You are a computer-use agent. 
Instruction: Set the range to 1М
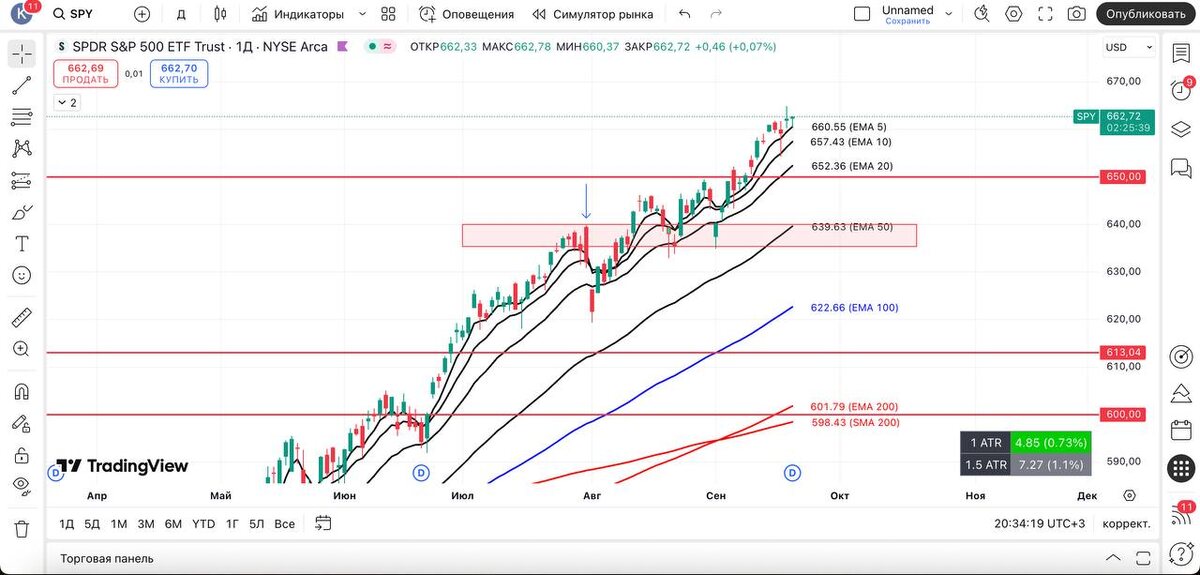pos(119,523)
